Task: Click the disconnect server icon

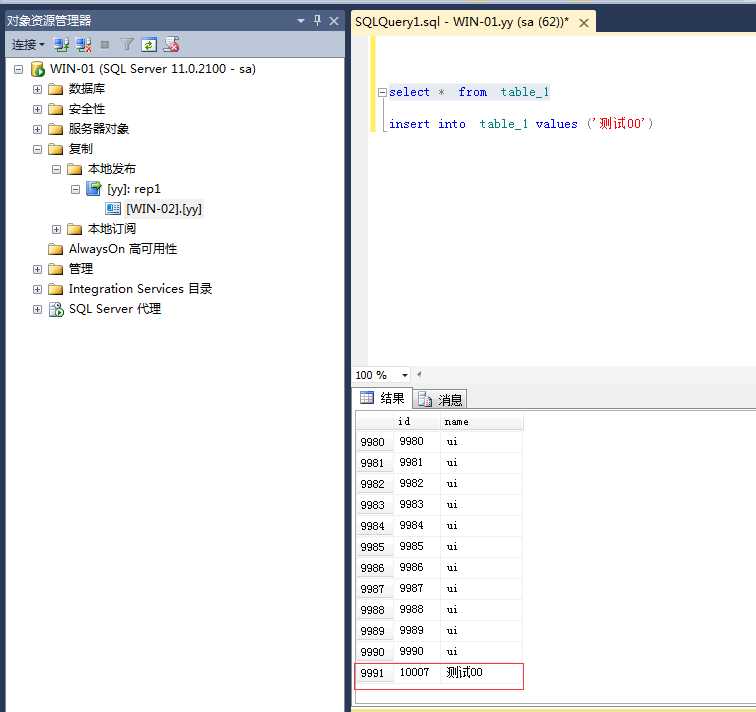Action: pos(84,45)
